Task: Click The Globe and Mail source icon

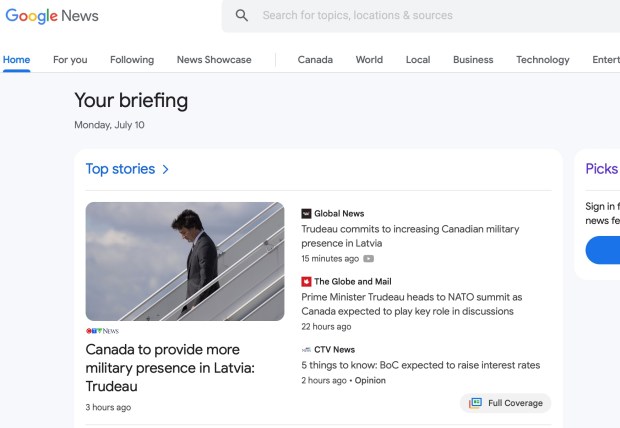Action: point(307,282)
